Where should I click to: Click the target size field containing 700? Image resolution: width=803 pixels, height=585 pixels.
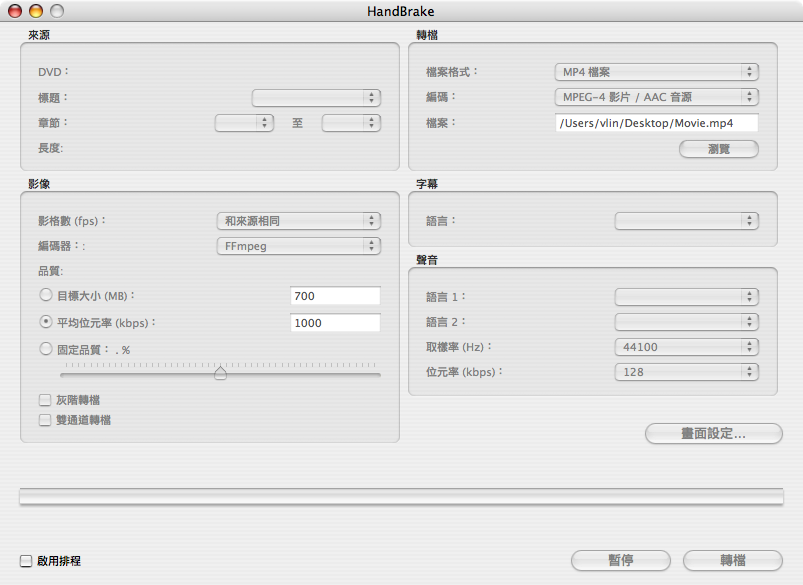pos(335,296)
